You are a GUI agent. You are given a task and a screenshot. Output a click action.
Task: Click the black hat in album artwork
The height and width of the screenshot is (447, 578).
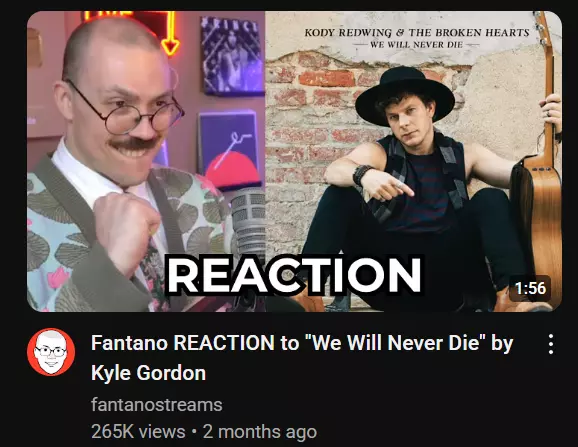tap(405, 97)
